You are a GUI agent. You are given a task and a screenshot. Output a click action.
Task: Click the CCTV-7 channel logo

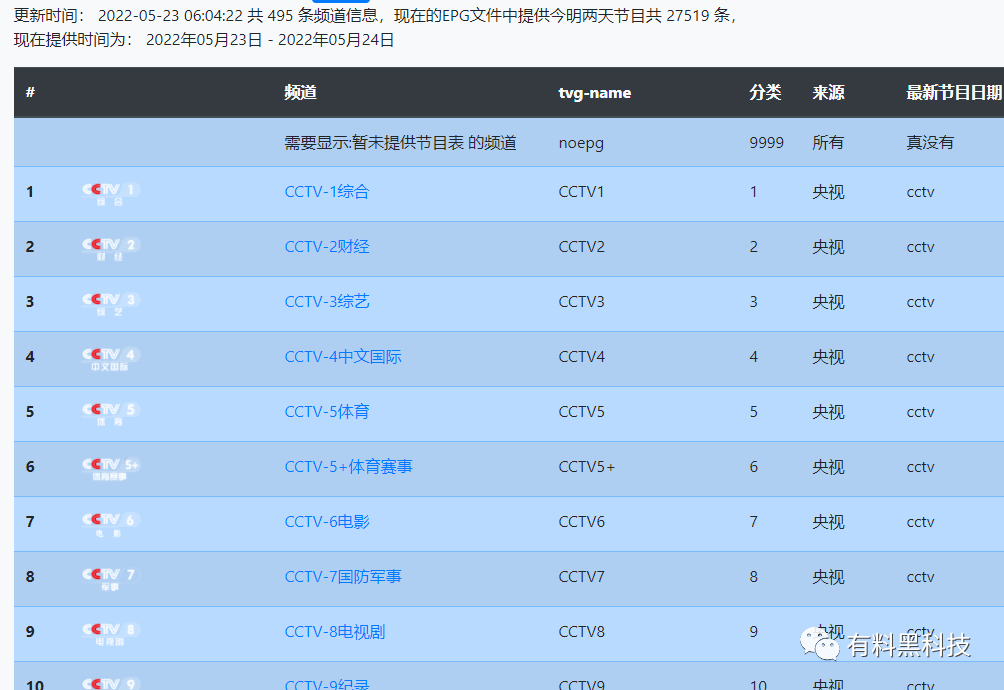[111, 579]
